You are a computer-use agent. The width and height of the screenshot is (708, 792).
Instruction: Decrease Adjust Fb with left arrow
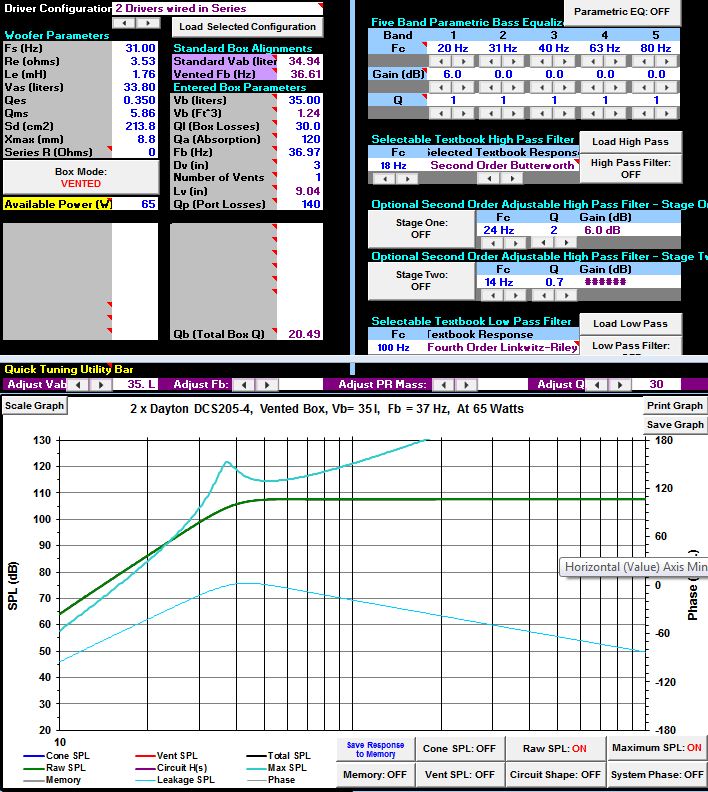click(244, 384)
